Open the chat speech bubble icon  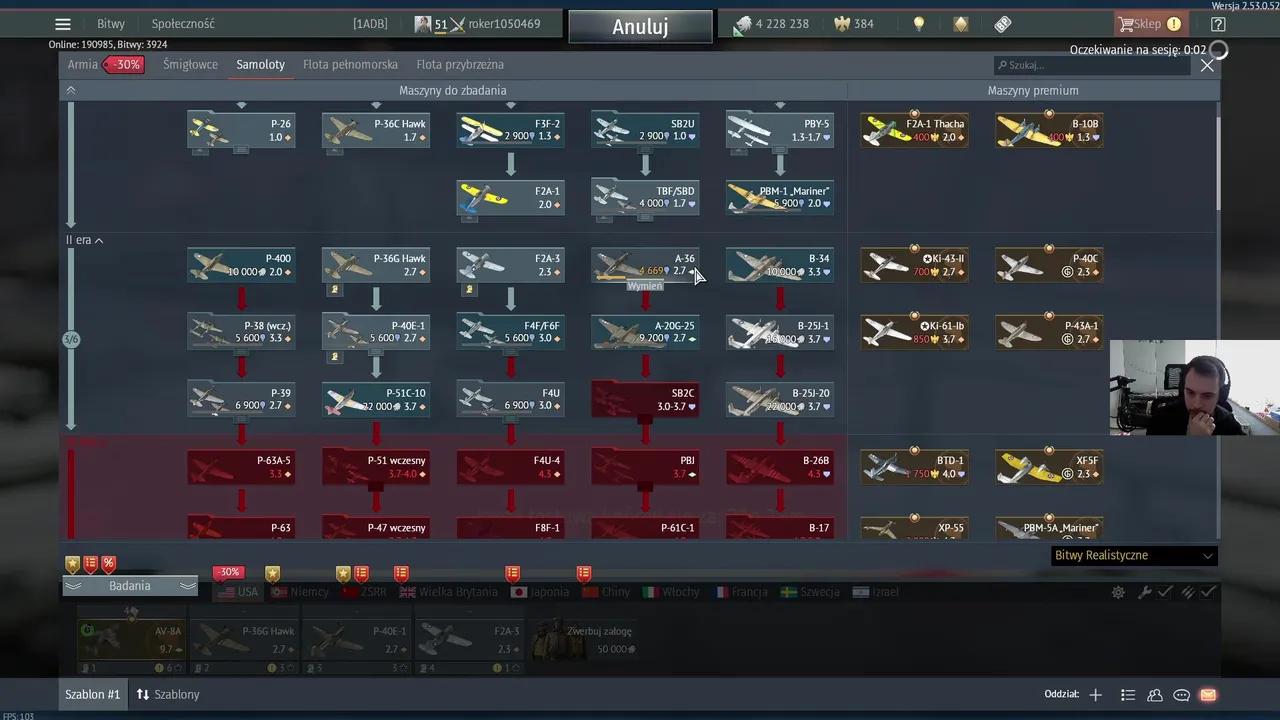(1181, 695)
